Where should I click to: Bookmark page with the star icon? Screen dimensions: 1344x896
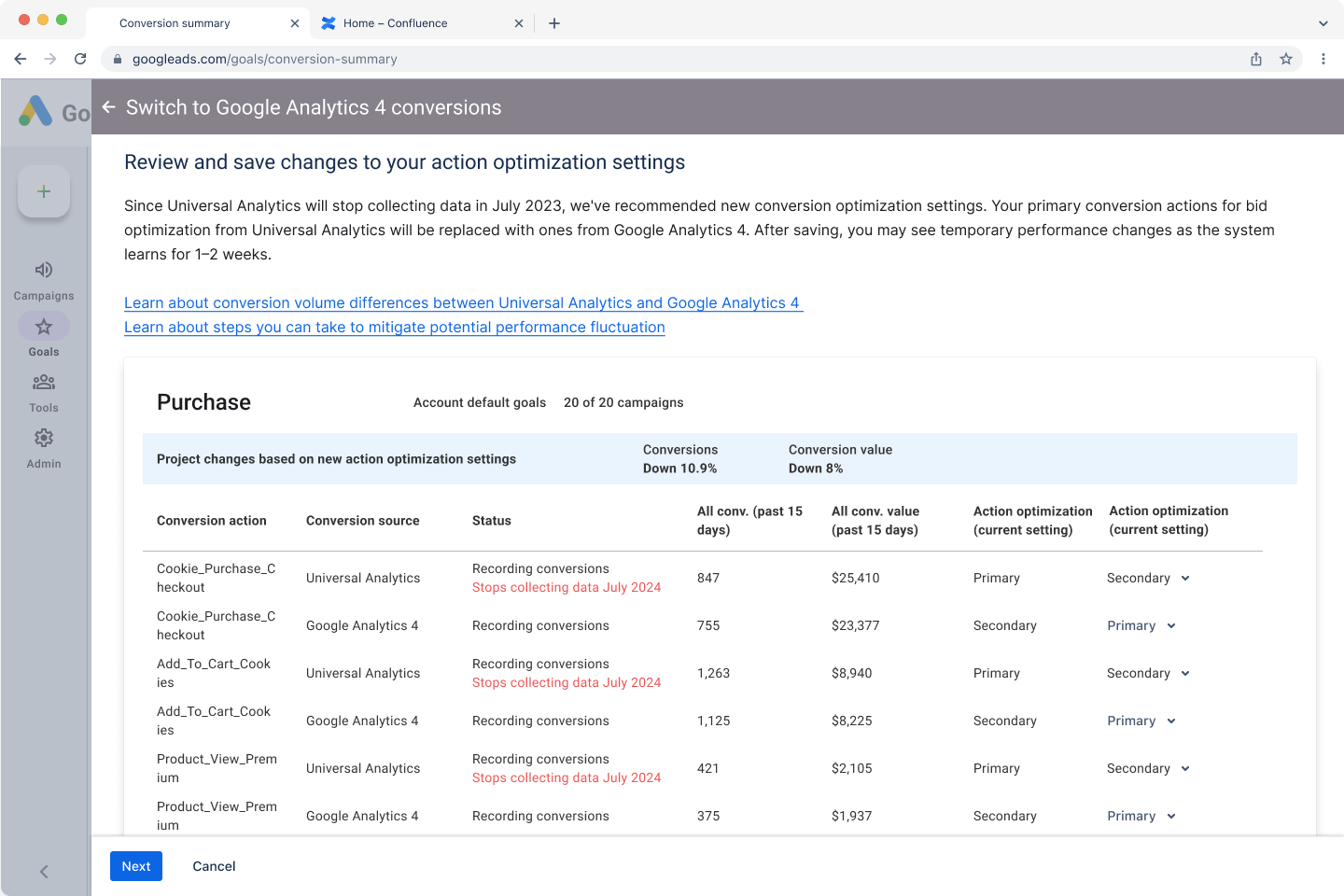(1286, 59)
